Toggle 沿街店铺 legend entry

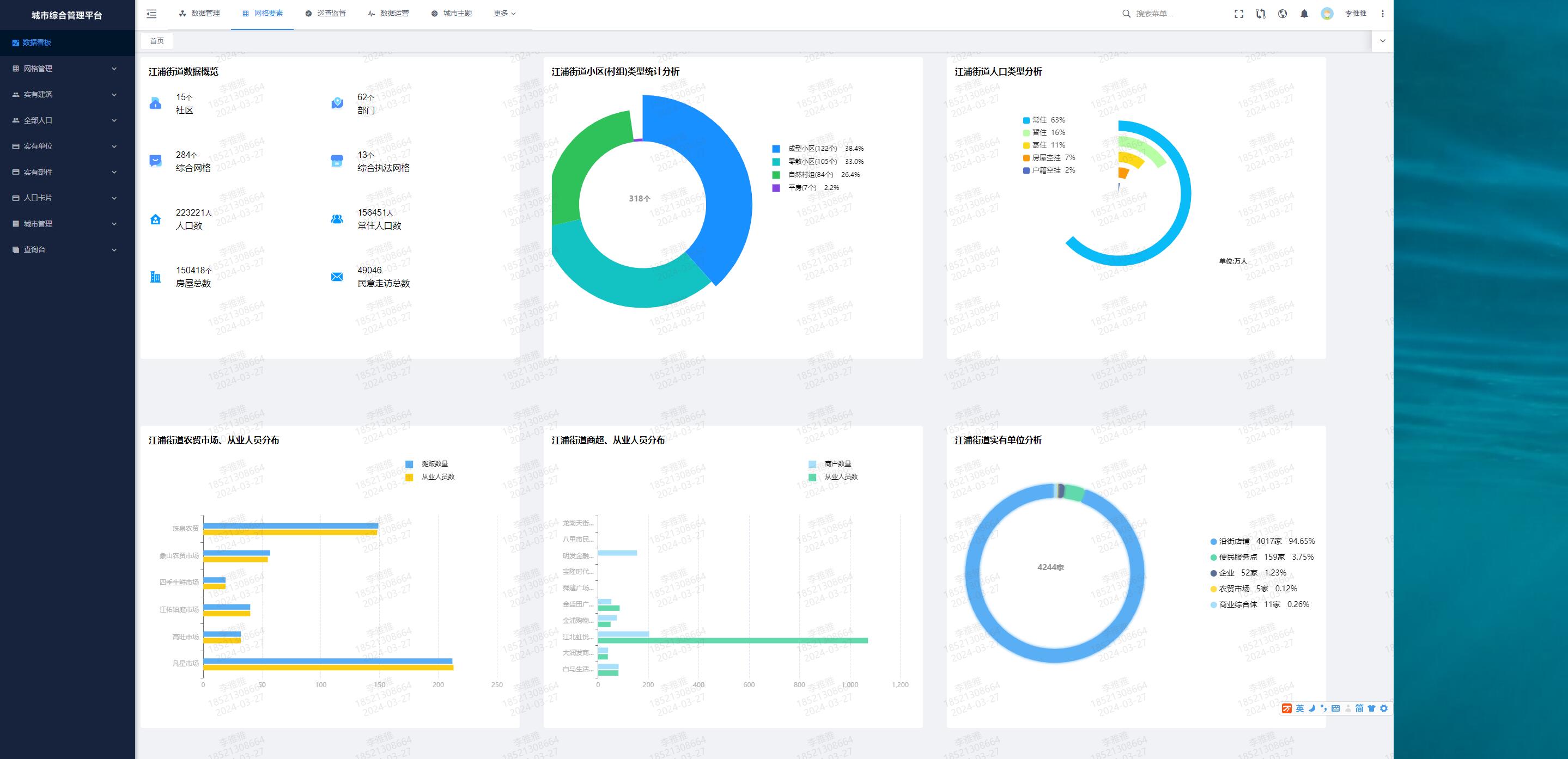coord(1262,541)
